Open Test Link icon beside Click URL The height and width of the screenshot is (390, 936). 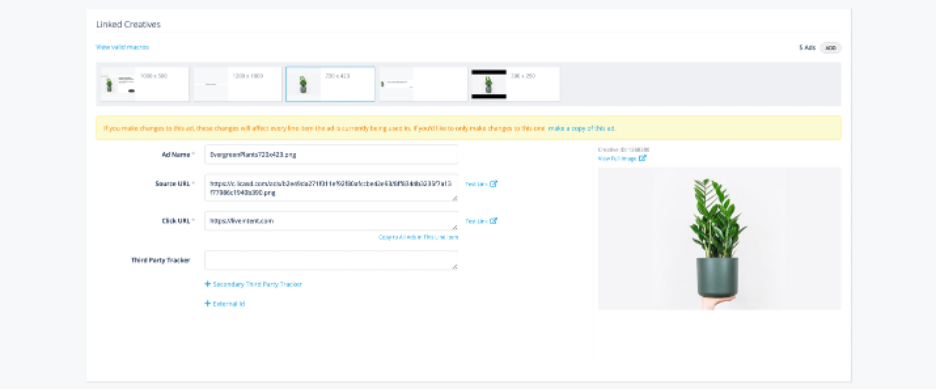click(x=494, y=221)
